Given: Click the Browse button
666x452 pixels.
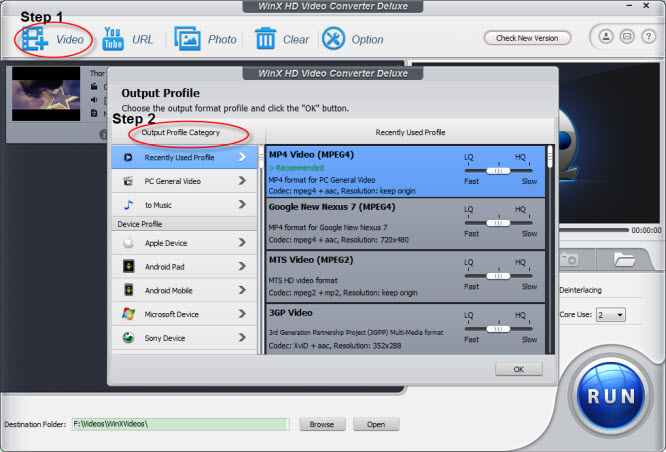Looking at the screenshot, I should (x=322, y=424).
